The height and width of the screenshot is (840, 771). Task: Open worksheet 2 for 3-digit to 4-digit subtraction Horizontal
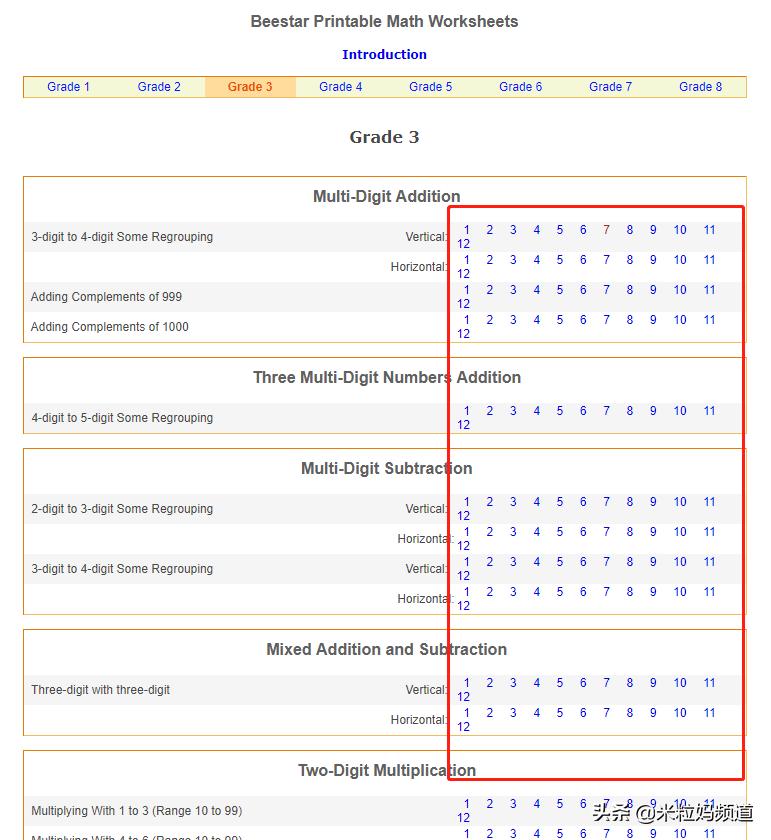coord(490,592)
